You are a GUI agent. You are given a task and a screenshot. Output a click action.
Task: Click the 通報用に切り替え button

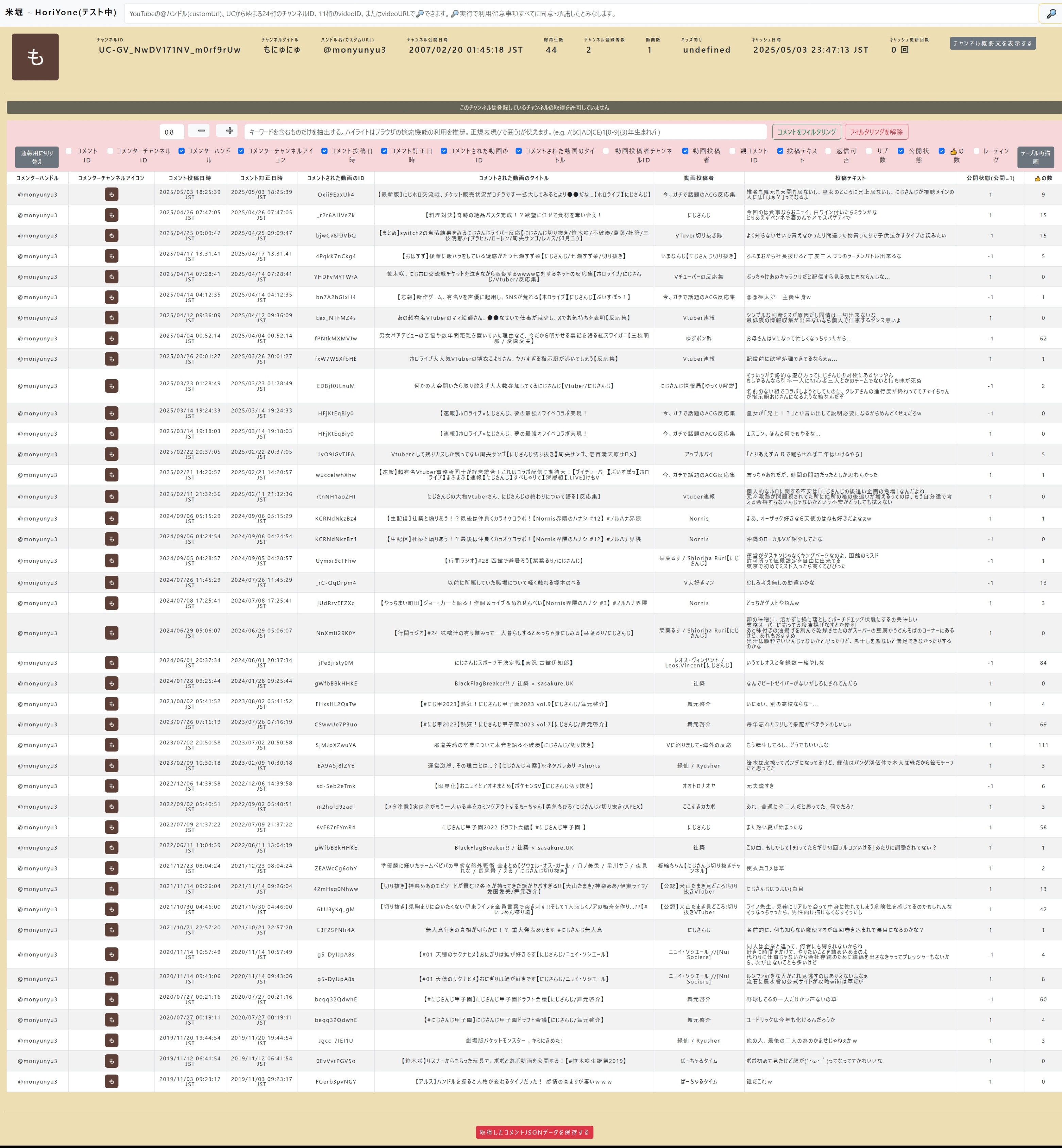click(x=37, y=157)
